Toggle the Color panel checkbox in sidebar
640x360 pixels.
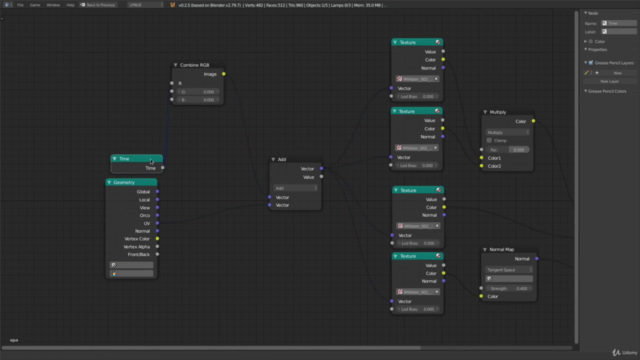[x=591, y=42]
